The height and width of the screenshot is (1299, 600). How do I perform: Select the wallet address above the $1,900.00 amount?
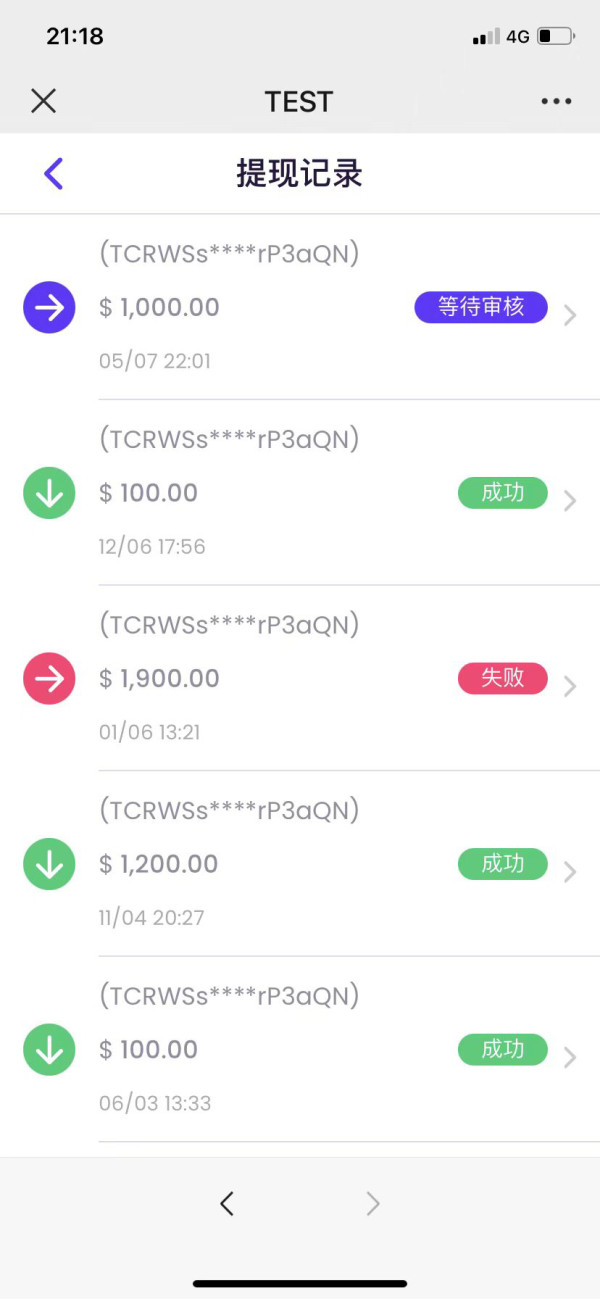[x=229, y=625]
